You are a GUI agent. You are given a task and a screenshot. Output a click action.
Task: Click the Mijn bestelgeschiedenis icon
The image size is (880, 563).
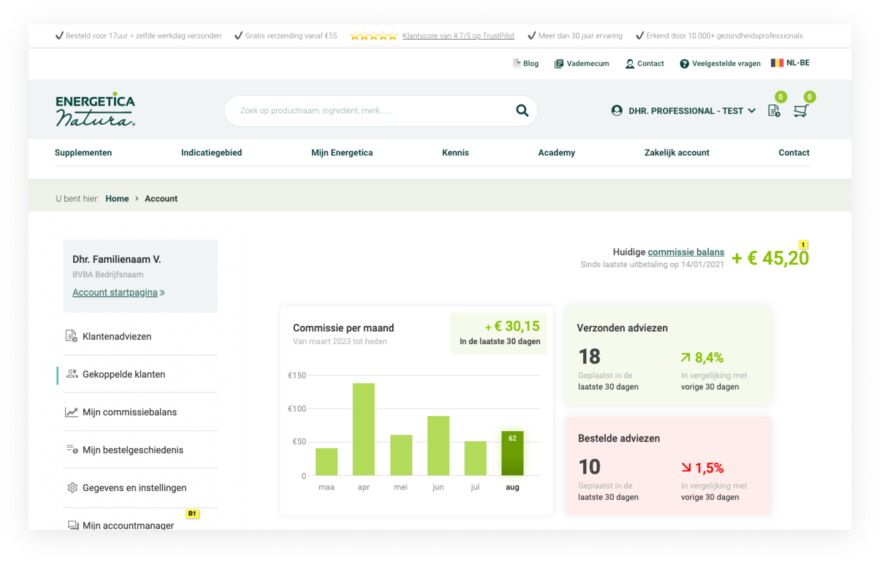point(72,450)
